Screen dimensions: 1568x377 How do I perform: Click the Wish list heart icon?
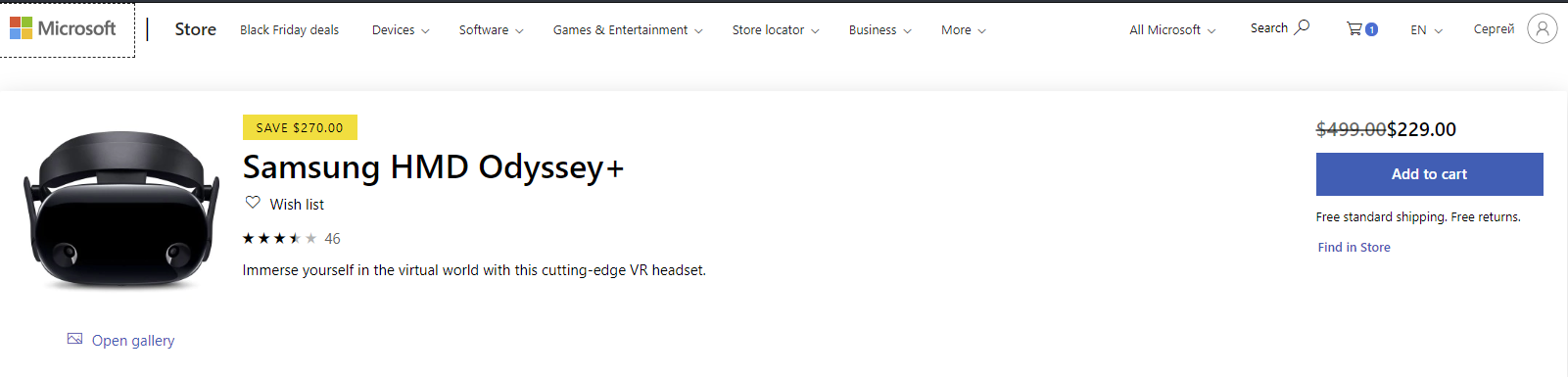(253, 203)
